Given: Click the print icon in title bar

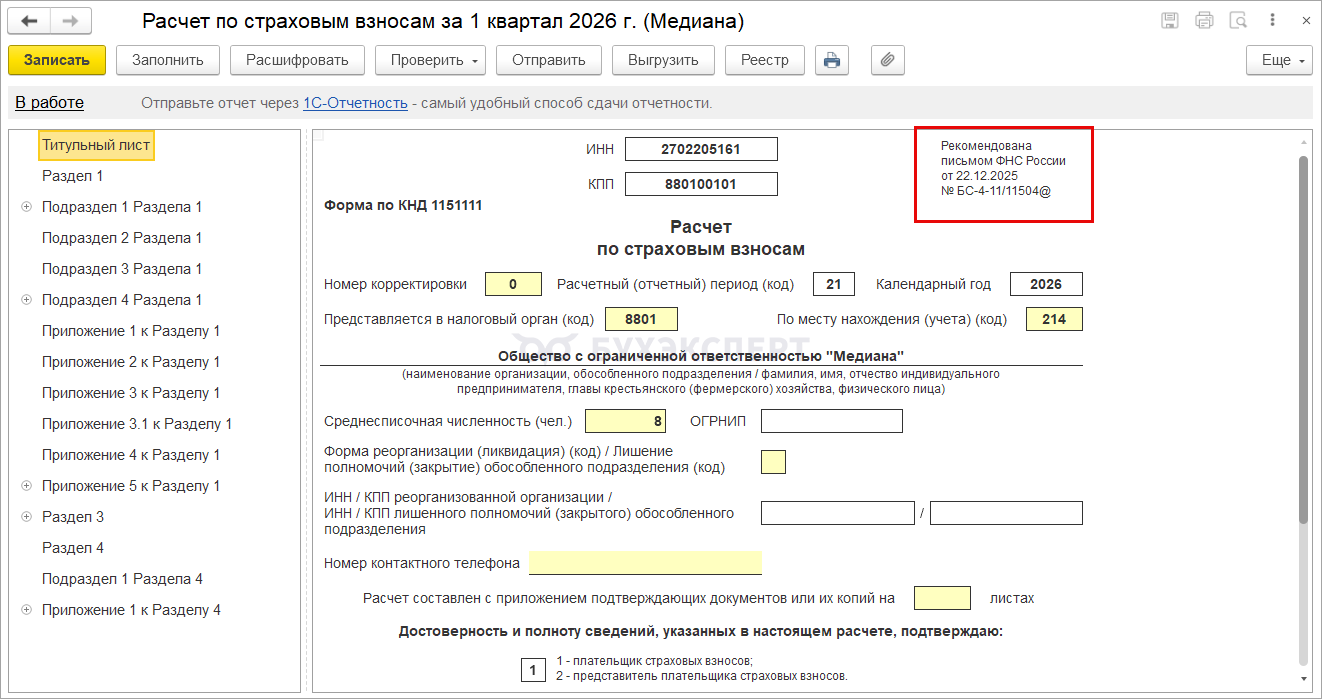Looking at the screenshot, I should 1204,20.
